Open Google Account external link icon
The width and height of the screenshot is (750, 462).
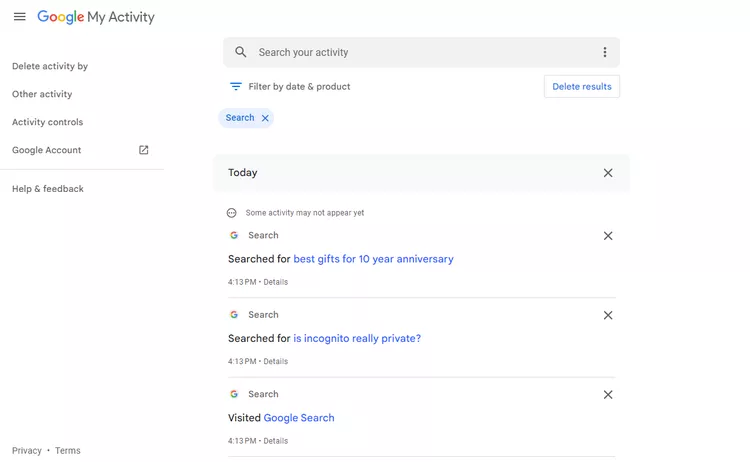(x=143, y=150)
